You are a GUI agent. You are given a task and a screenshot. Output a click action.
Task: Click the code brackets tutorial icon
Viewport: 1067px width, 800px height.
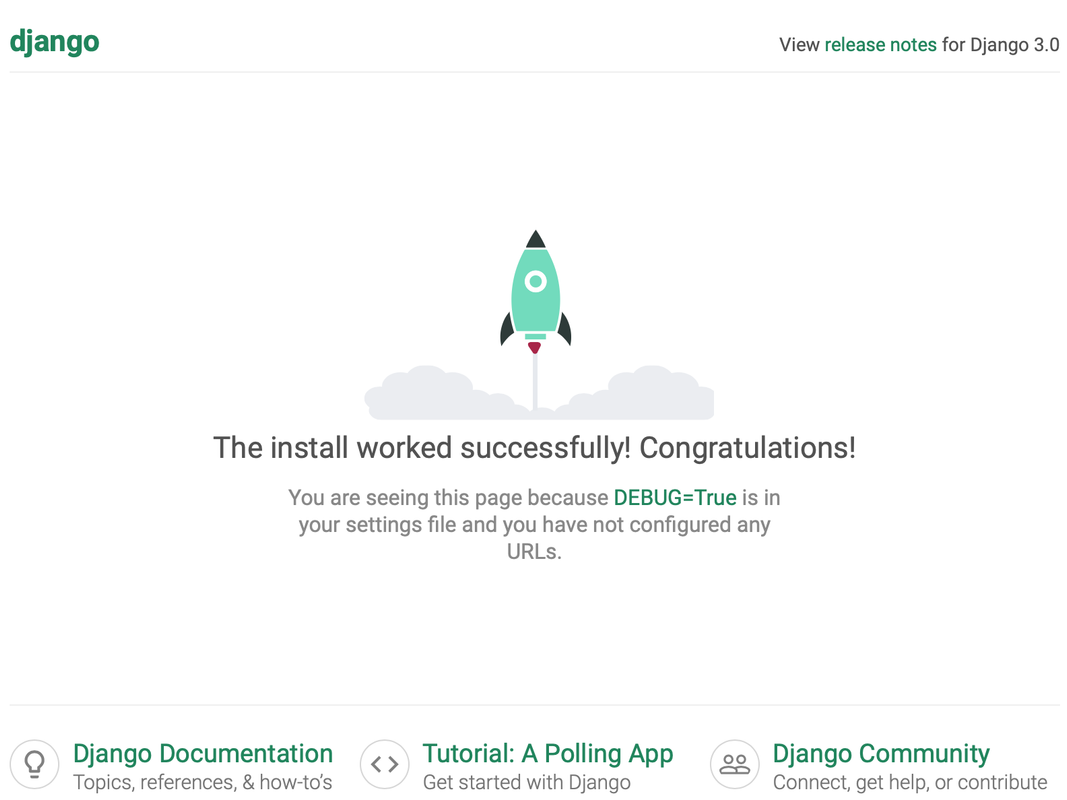point(384,765)
